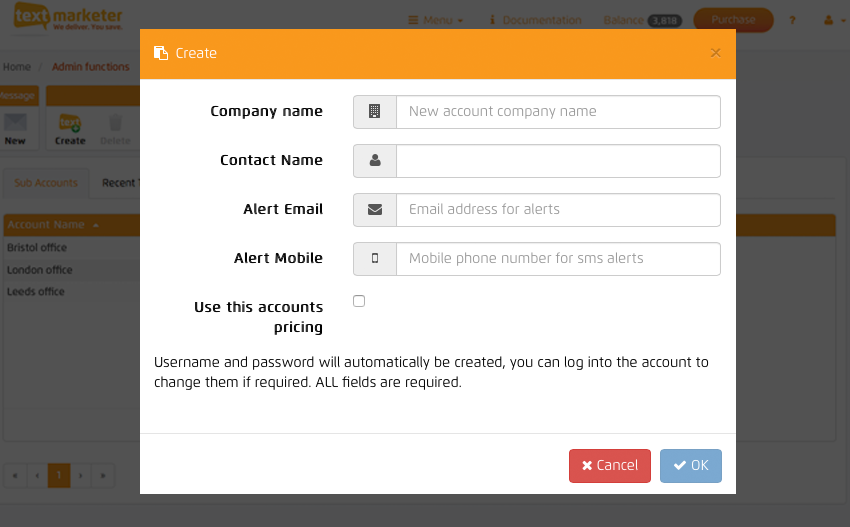
Task: Click the Delete trash icon in toolbar
Action: point(115,128)
